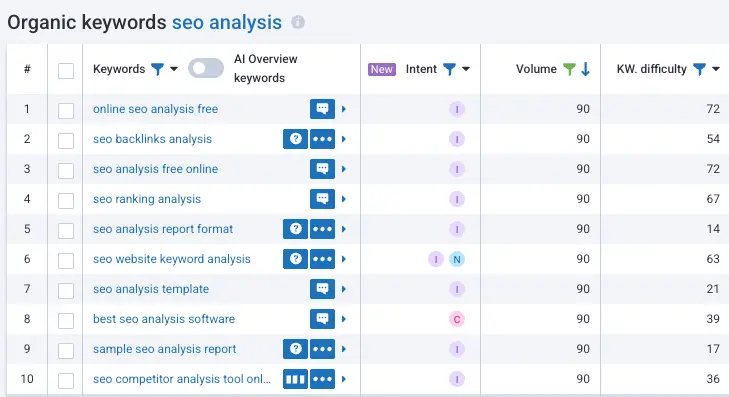The width and height of the screenshot is (729, 397).
Task: Expand arrow for seo analysis template
Action: click(344, 289)
